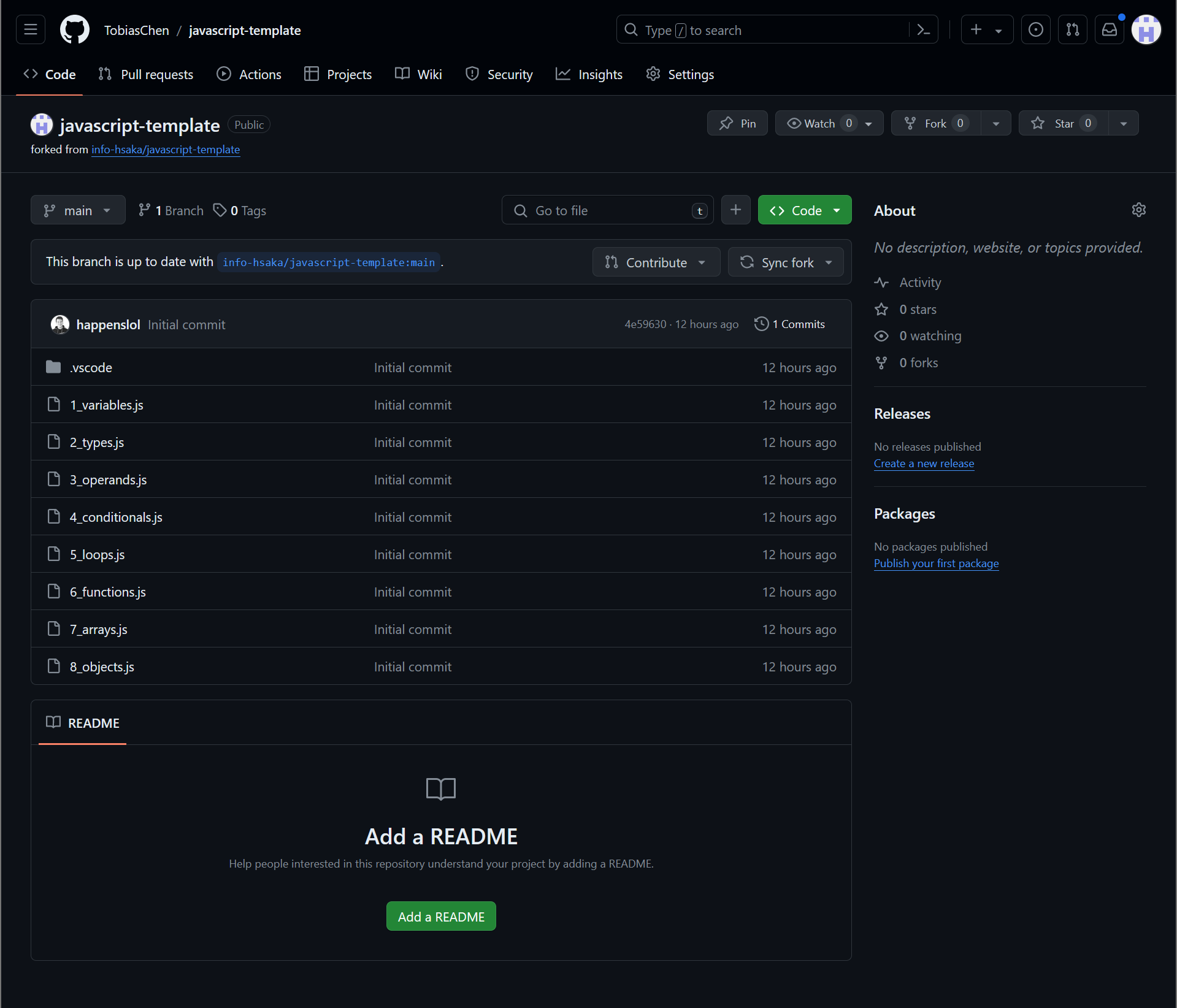This screenshot has height=1008, width=1177.
Task: Open the Insights tab
Action: click(589, 74)
